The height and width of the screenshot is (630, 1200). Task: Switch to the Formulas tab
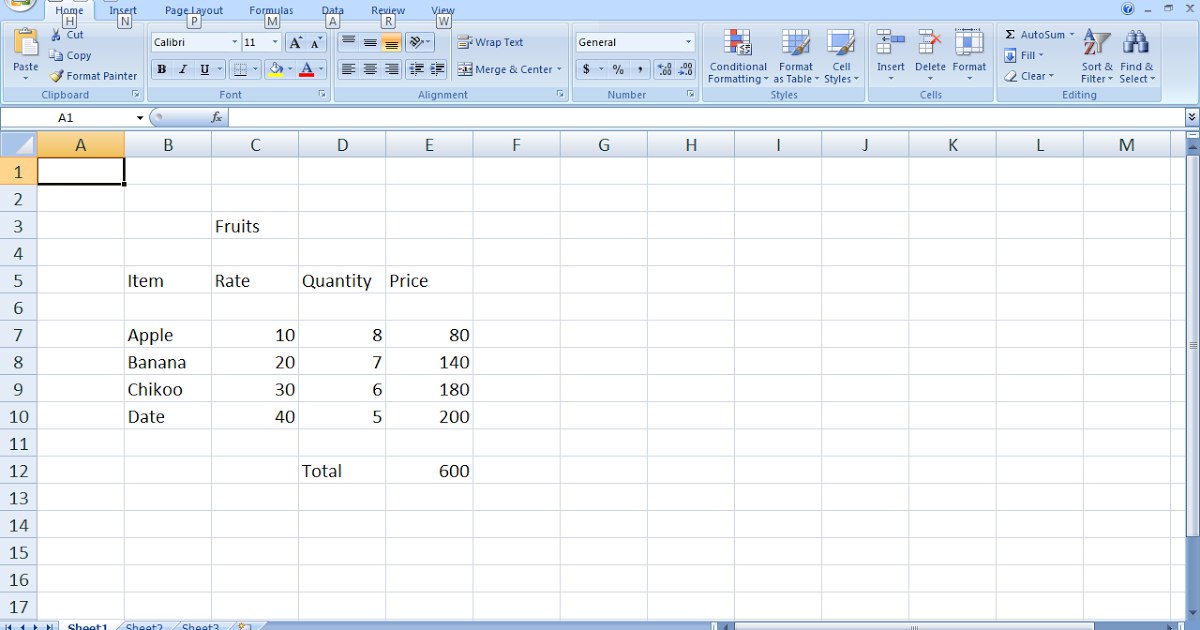(271, 11)
